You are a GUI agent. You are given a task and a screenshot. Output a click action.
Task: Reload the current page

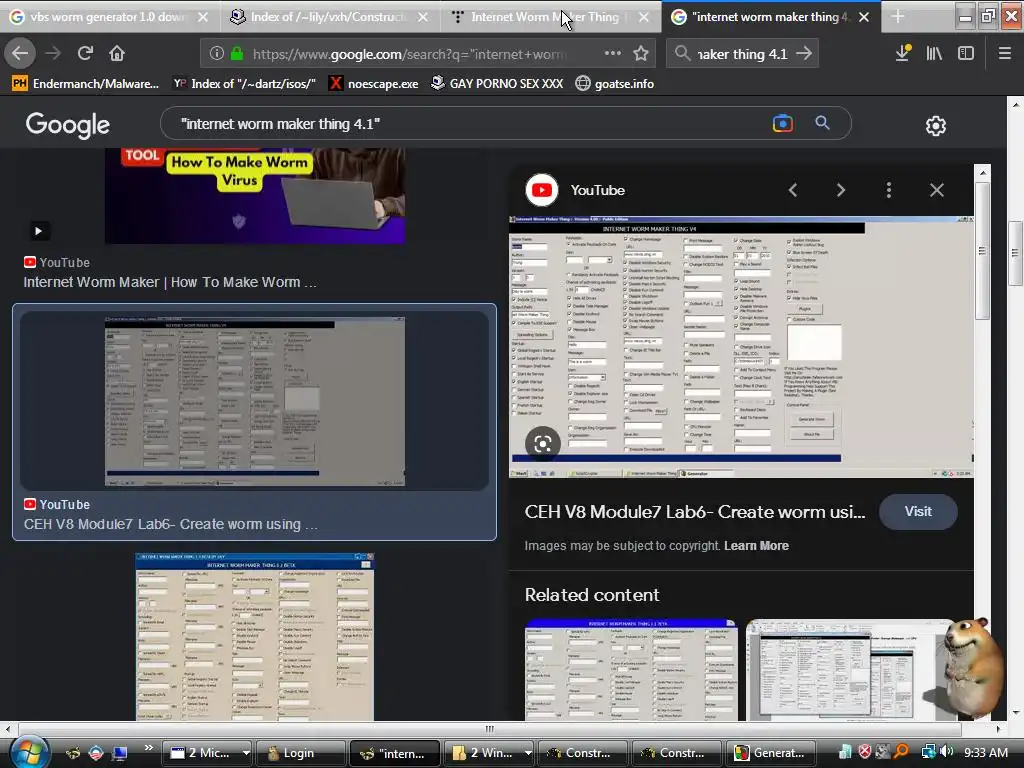pyautogui.click(x=85, y=53)
